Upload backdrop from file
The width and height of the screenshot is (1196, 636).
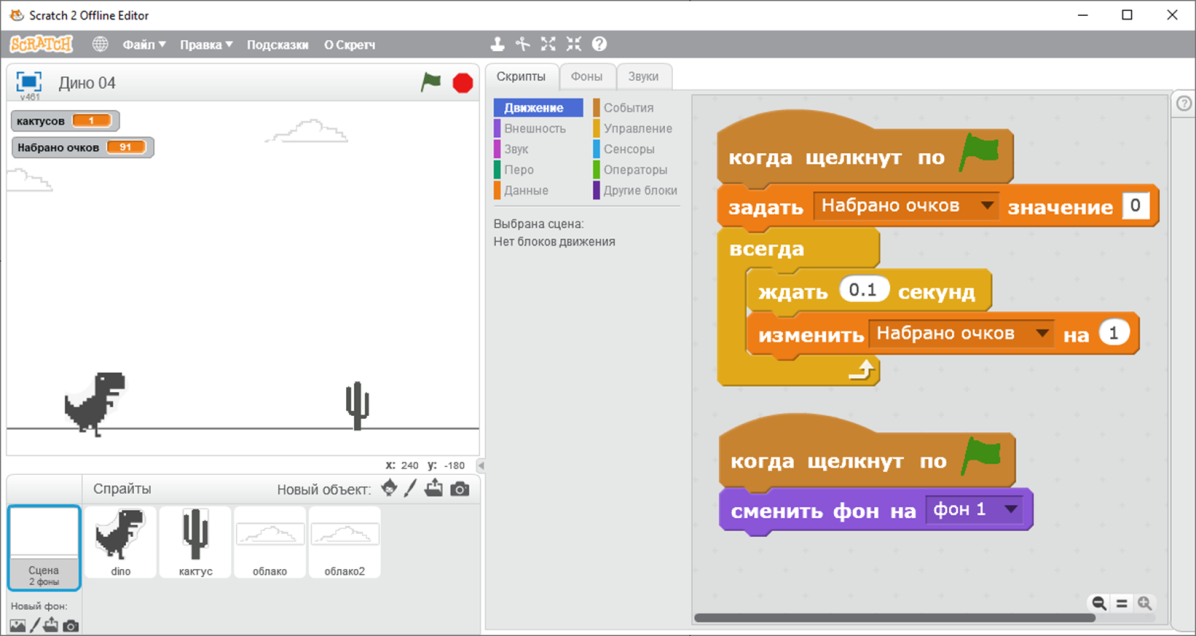[x=50, y=626]
